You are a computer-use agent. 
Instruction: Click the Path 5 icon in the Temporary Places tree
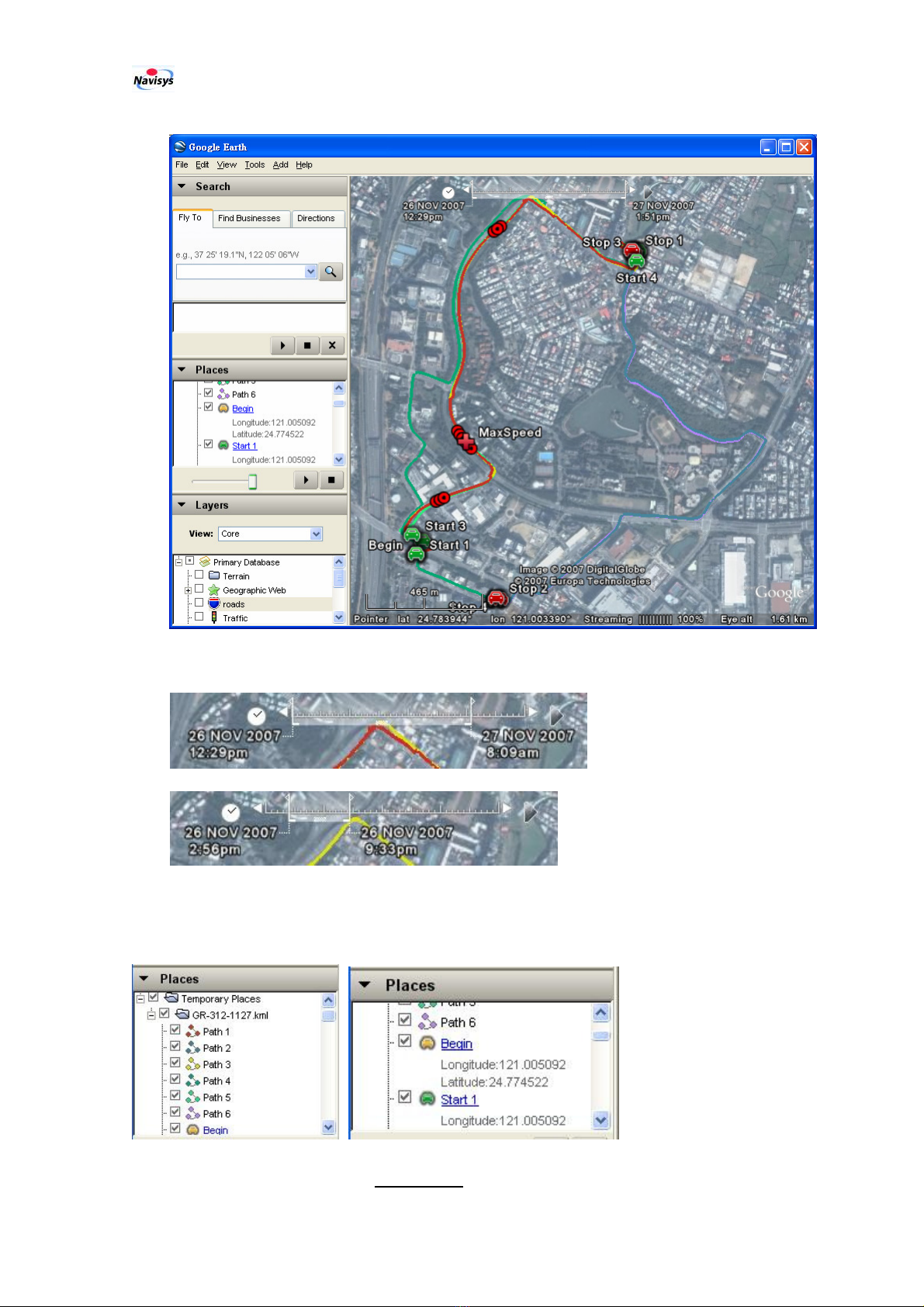tap(192, 1097)
